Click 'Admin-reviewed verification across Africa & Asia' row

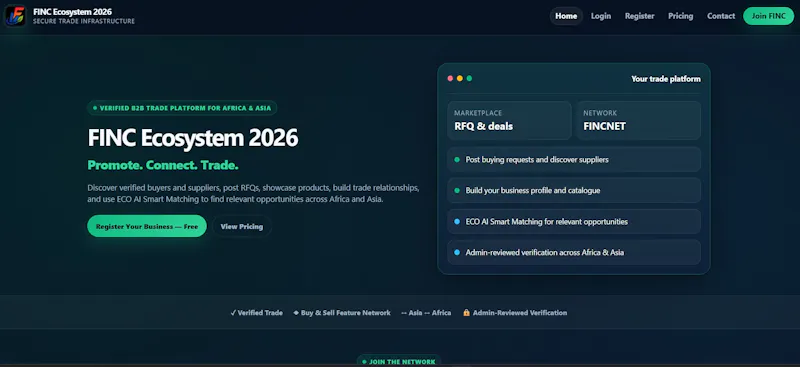point(574,252)
